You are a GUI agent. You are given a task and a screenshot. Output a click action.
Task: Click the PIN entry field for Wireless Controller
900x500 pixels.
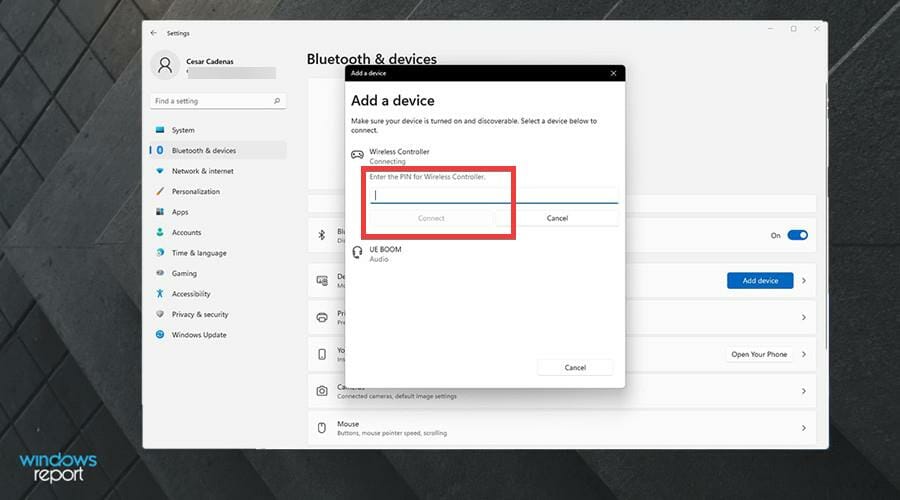(494, 195)
